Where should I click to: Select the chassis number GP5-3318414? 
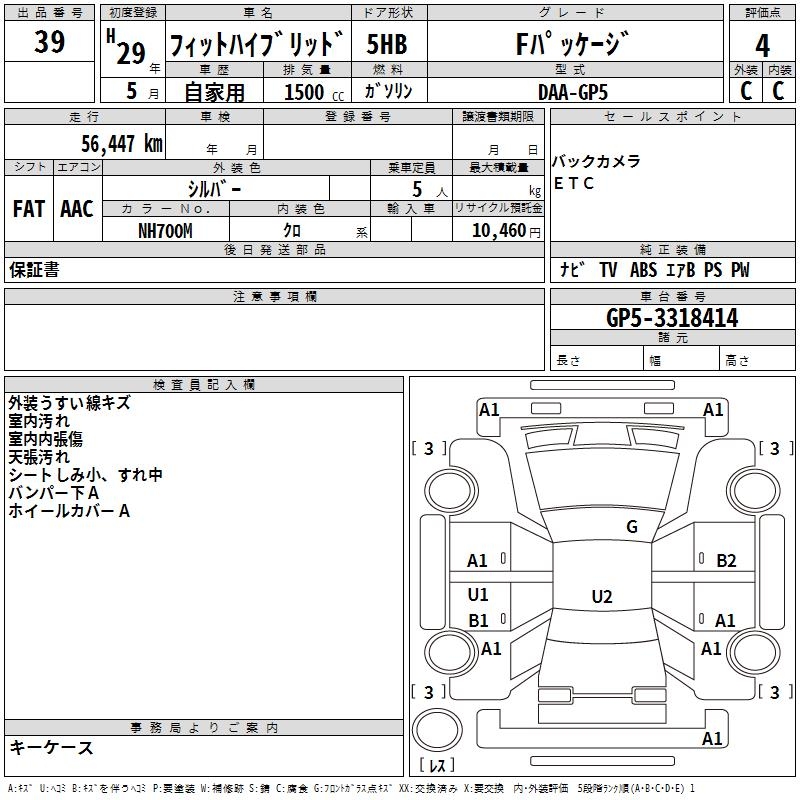coord(672,318)
